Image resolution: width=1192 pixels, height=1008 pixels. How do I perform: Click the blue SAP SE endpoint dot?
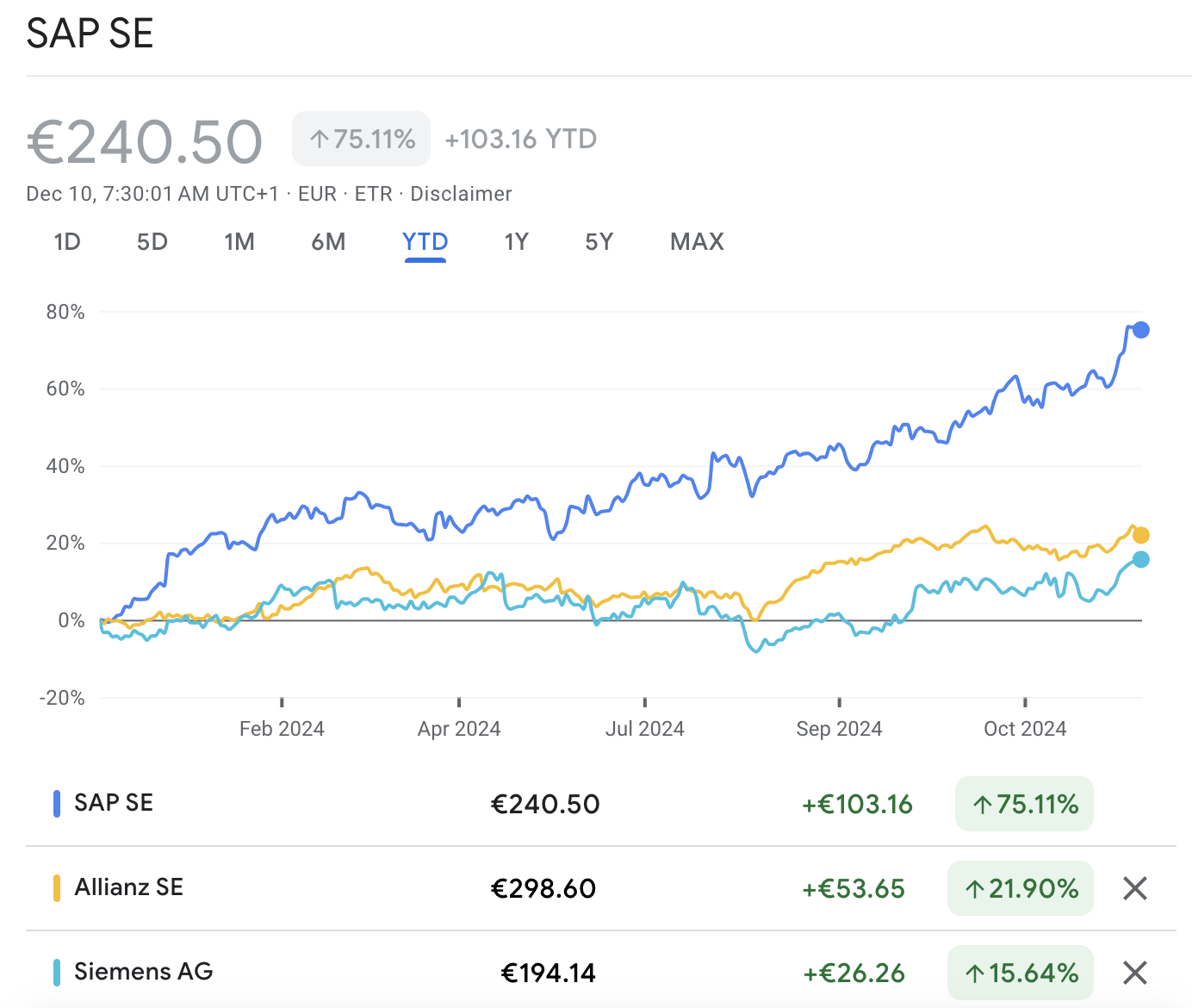1140,330
